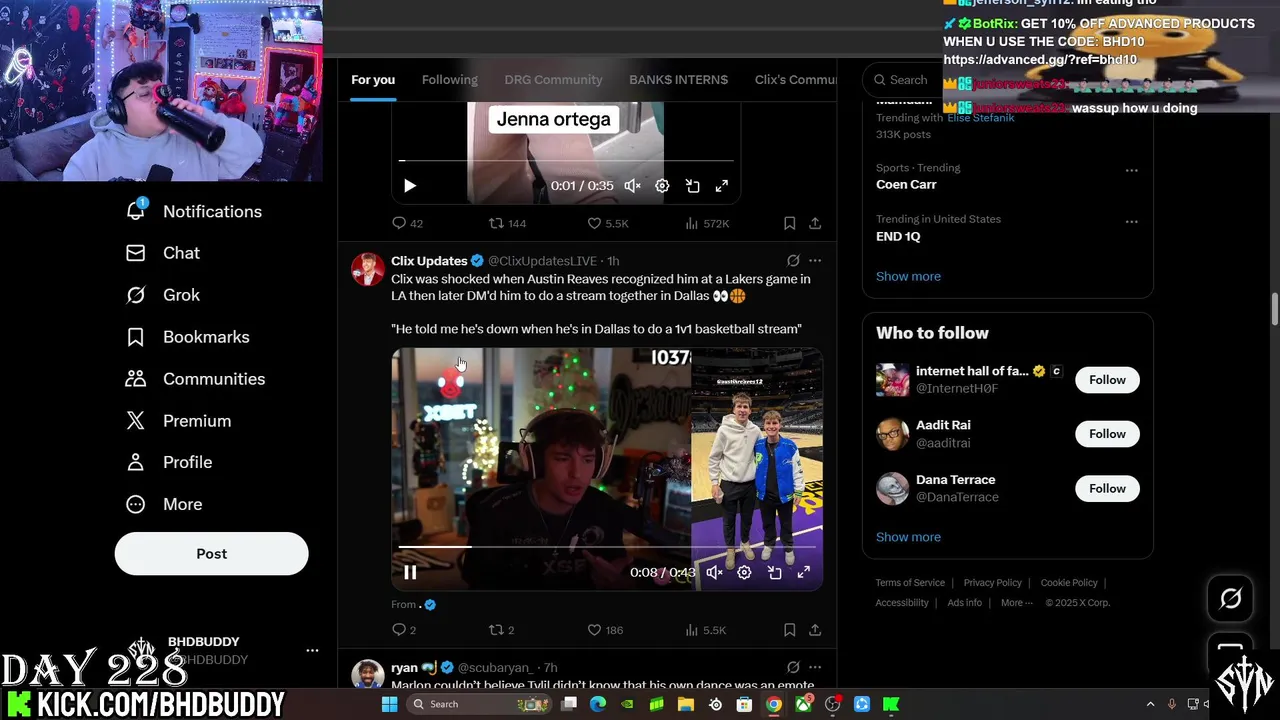Seek on the Clix video progress bar
This screenshot has width=1280, height=720.
point(607,547)
